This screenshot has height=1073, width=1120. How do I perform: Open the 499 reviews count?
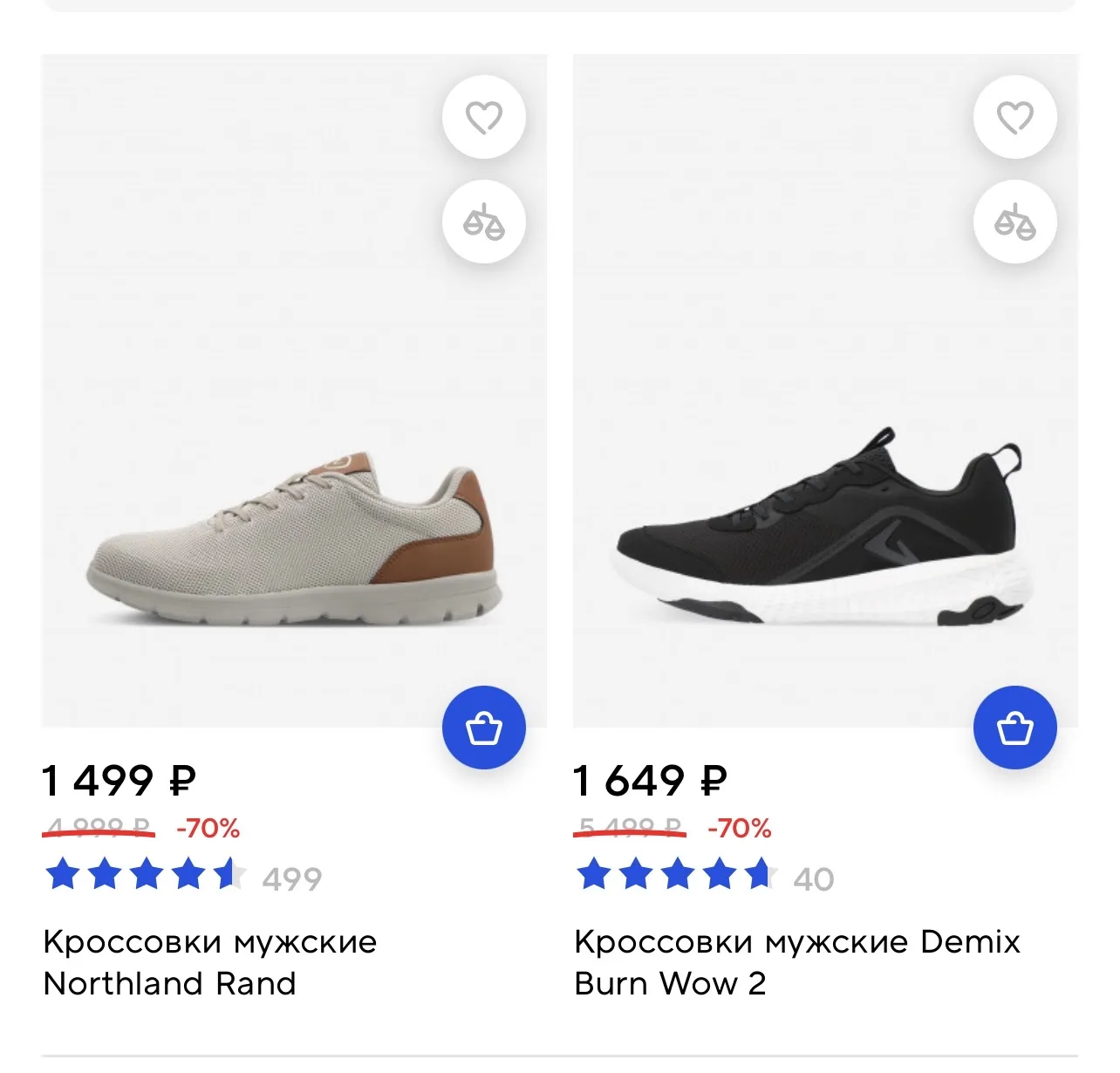coord(292,878)
